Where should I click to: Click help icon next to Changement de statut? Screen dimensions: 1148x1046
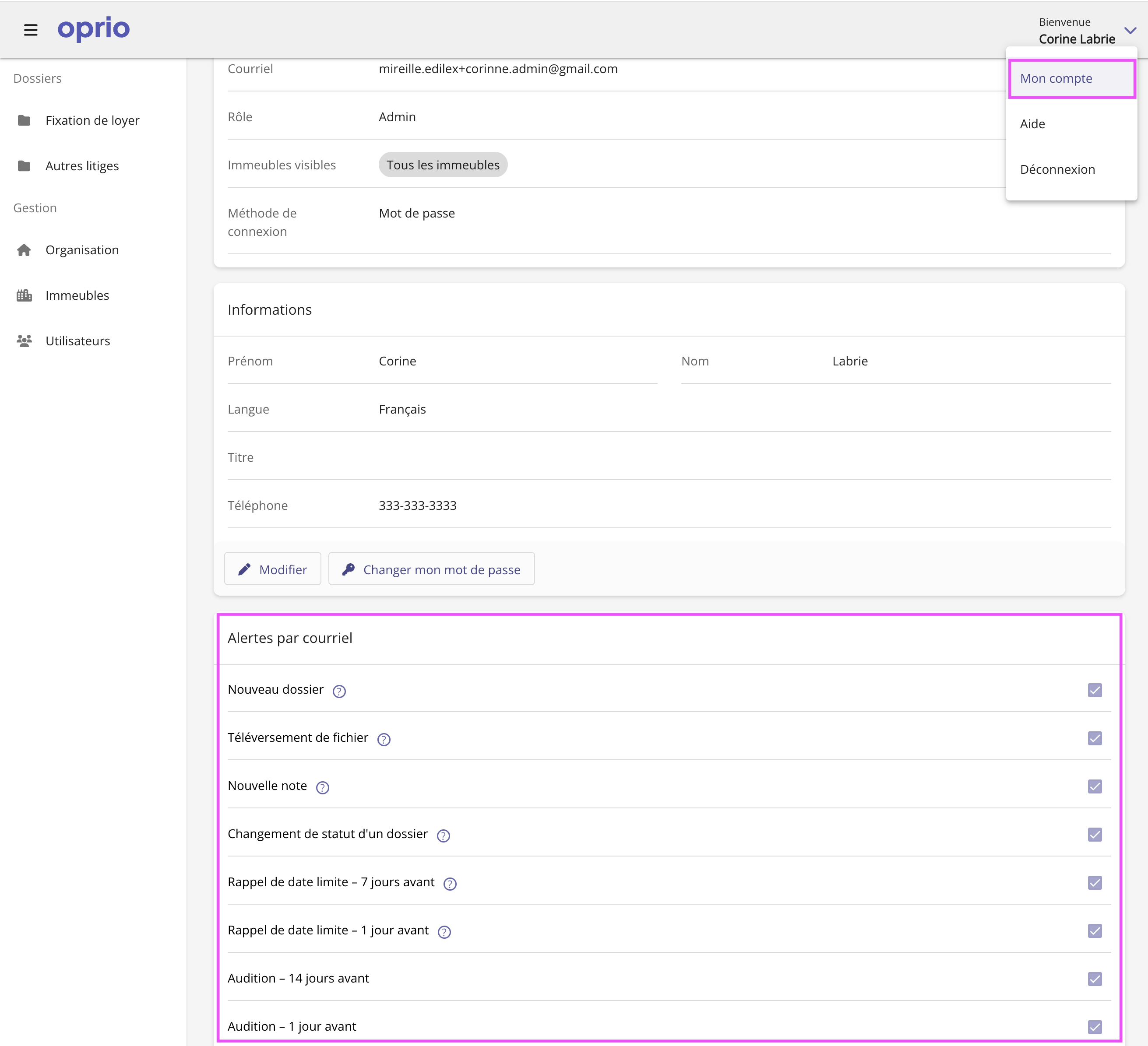pyautogui.click(x=443, y=835)
